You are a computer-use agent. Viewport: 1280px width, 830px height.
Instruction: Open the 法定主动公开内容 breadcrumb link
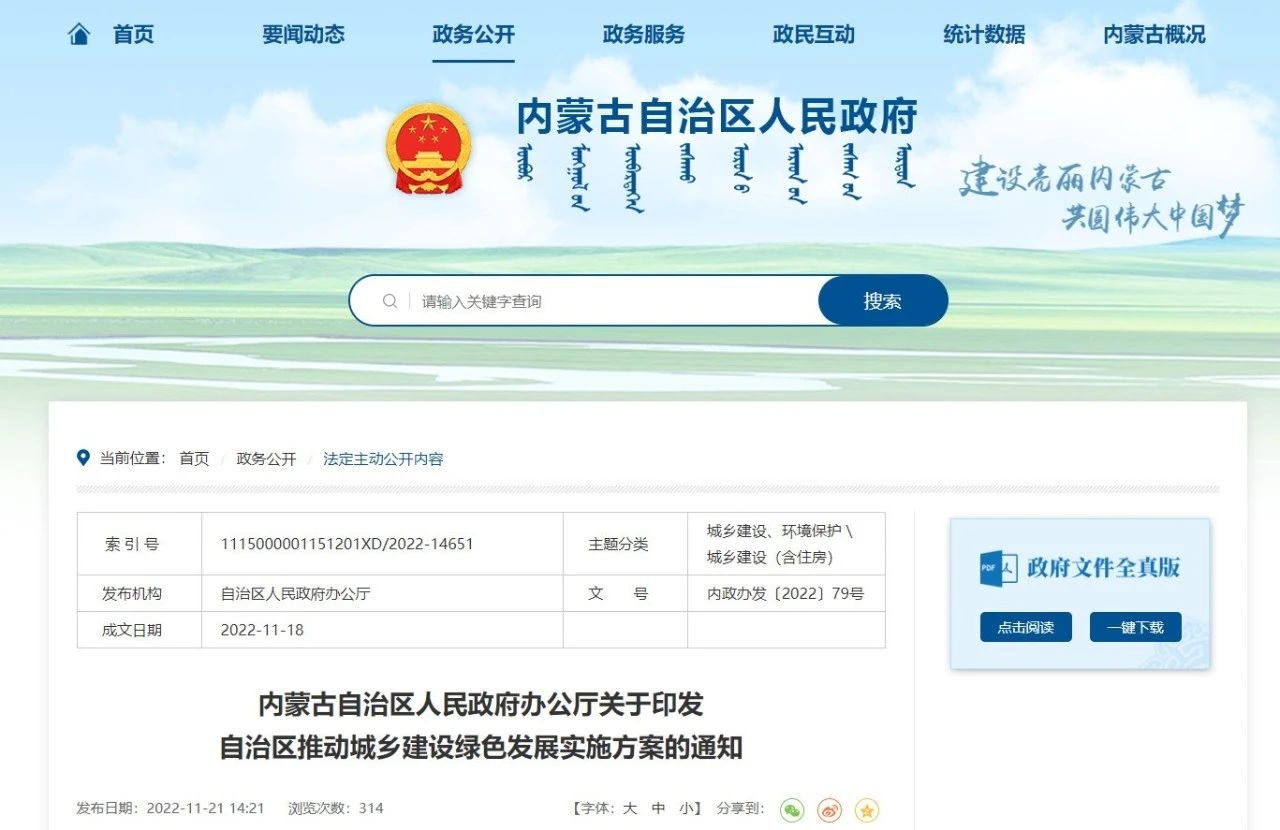tap(383, 459)
